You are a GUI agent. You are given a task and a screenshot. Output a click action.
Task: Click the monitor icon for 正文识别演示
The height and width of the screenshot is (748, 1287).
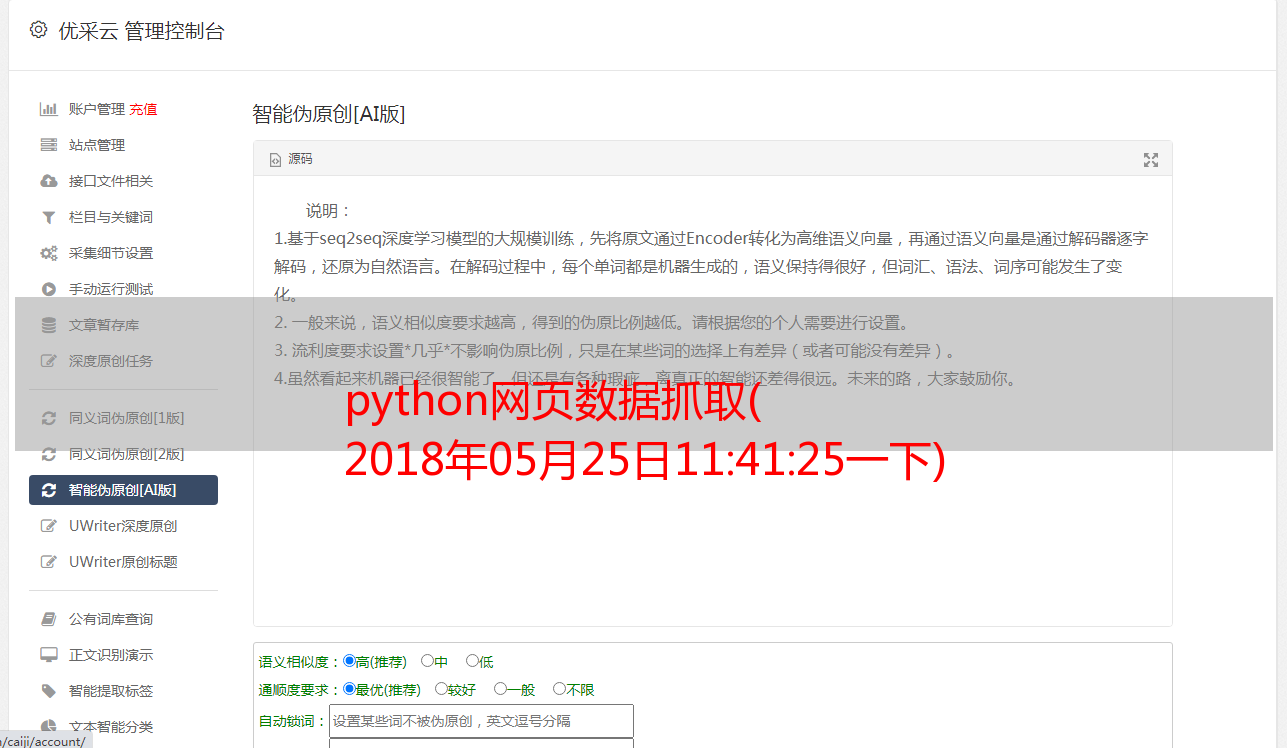pyautogui.click(x=48, y=655)
